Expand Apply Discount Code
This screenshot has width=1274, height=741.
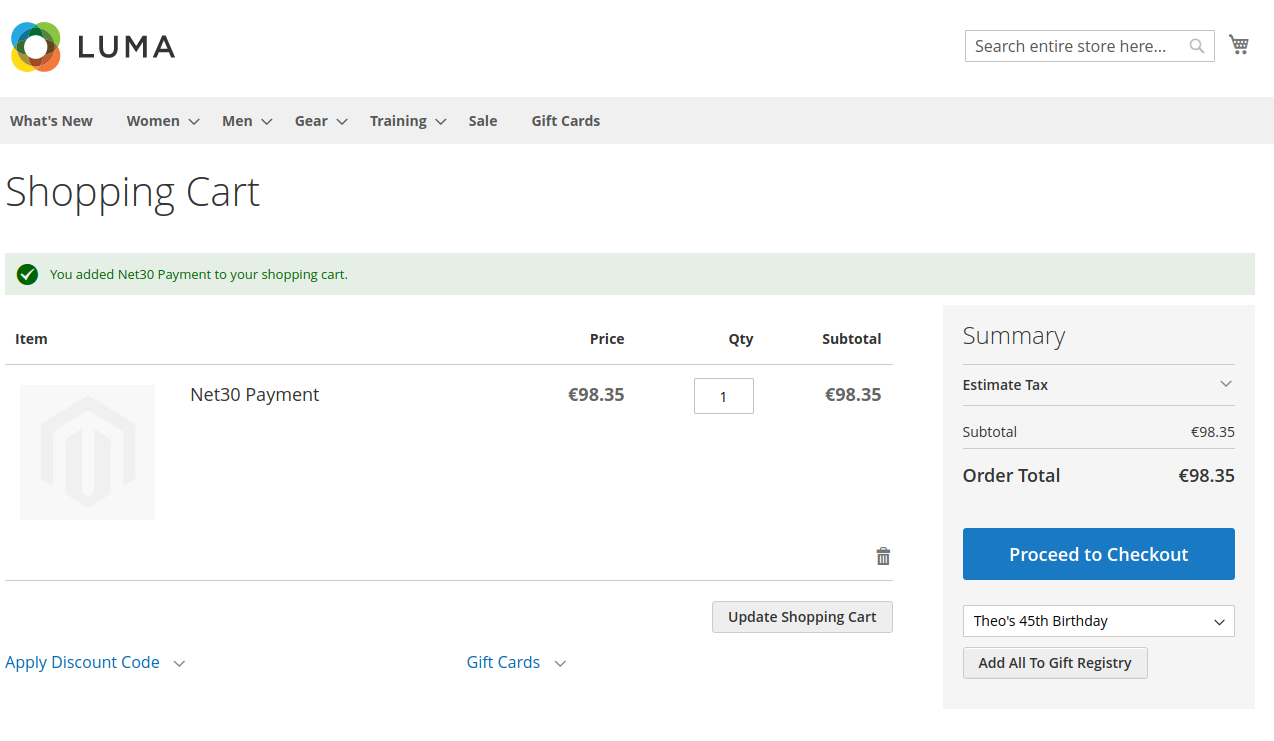pos(95,662)
